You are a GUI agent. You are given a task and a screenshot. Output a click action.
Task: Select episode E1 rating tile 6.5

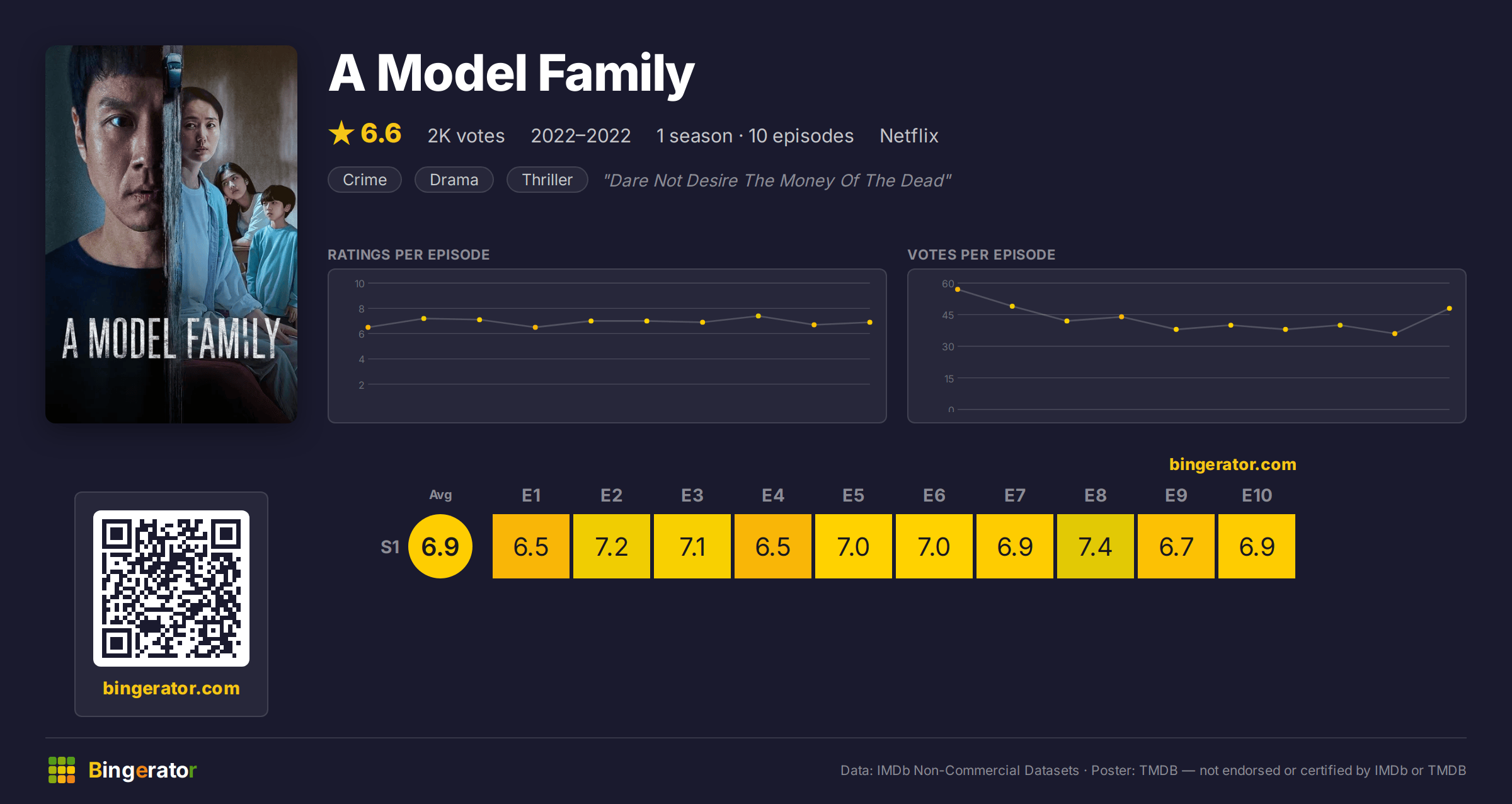pyautogui.click(x=531, y=546)
